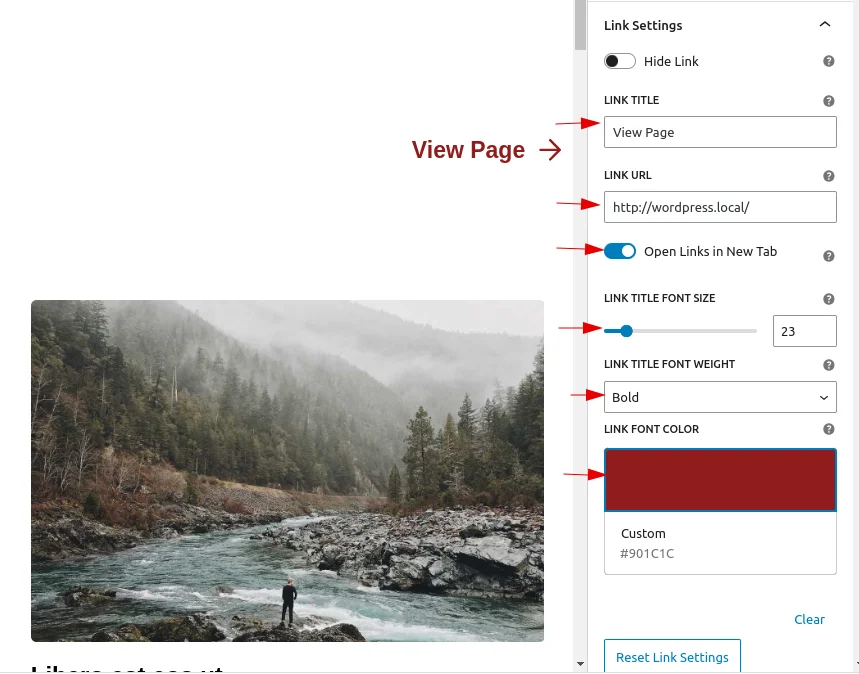Click the font size slider handle
This screenshot has height=674, width=859.
(626, 331)
